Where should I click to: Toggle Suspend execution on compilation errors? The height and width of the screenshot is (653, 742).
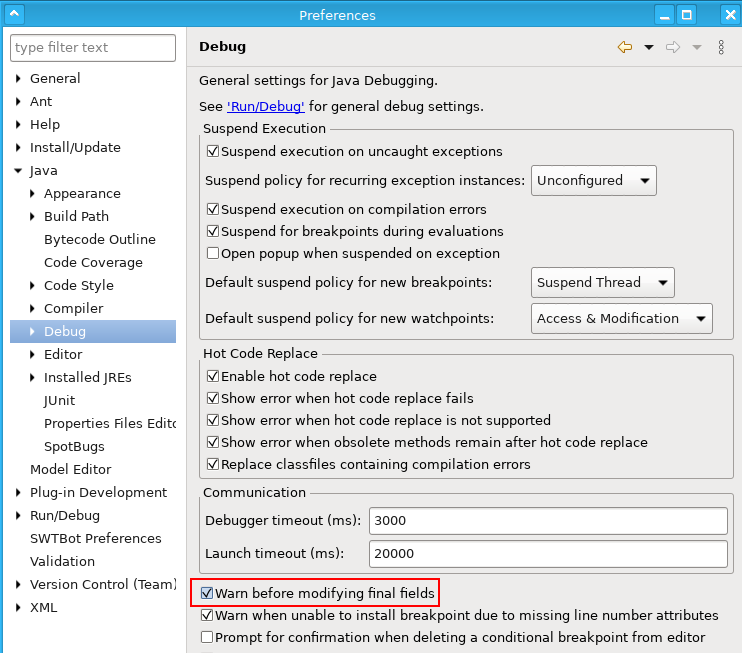[213, 209]
